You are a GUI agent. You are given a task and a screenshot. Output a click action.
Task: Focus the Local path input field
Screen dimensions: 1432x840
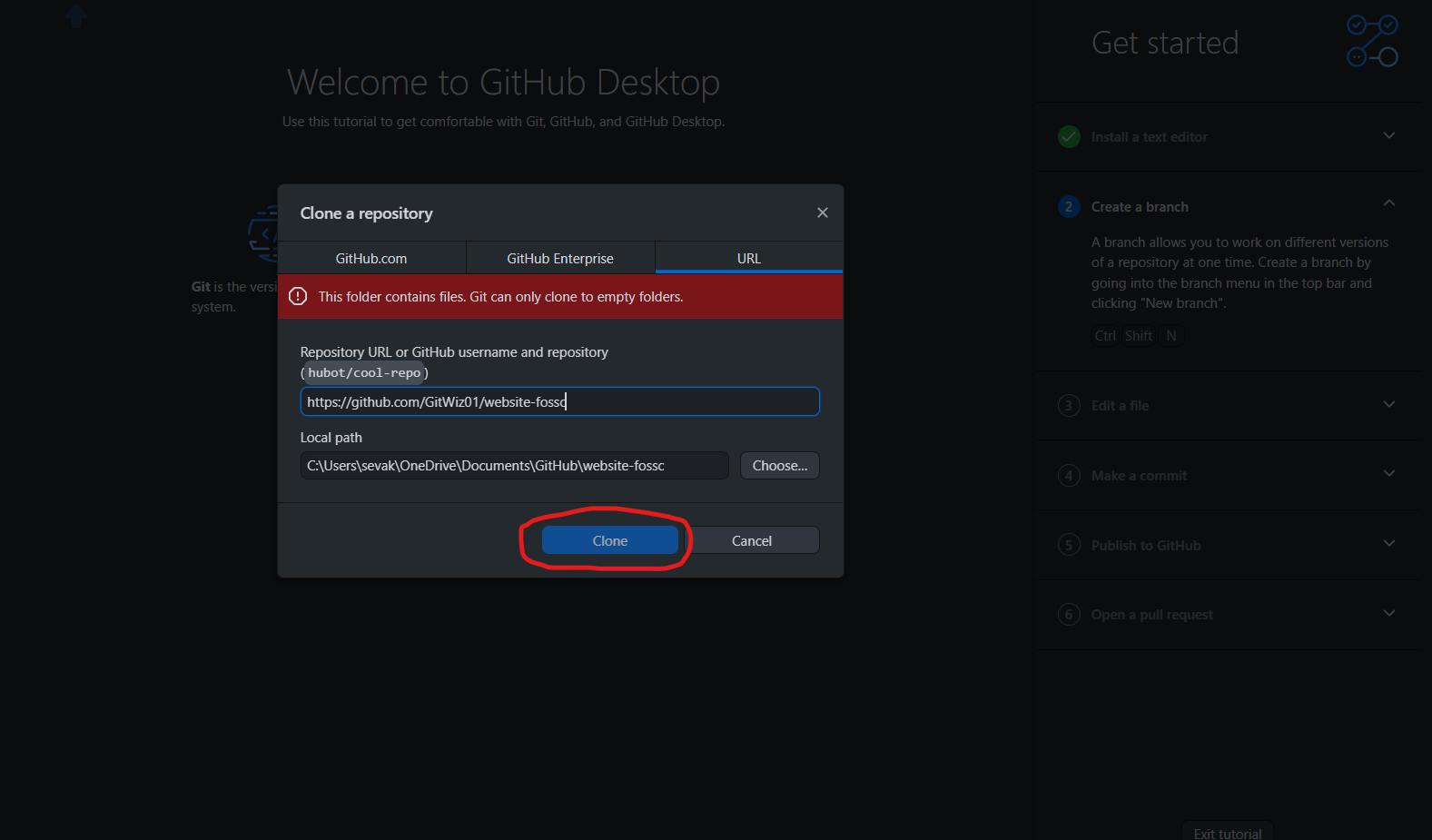515,466
